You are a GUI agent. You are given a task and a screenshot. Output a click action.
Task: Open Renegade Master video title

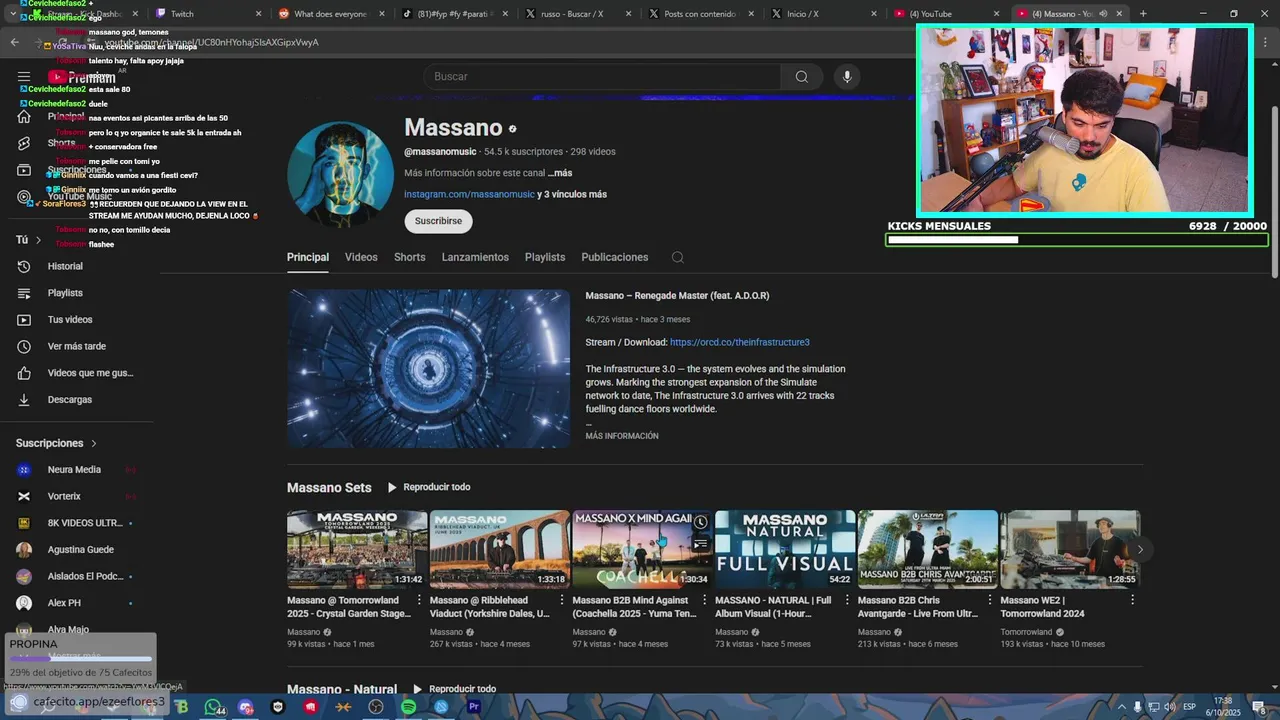tap(677, 296)
